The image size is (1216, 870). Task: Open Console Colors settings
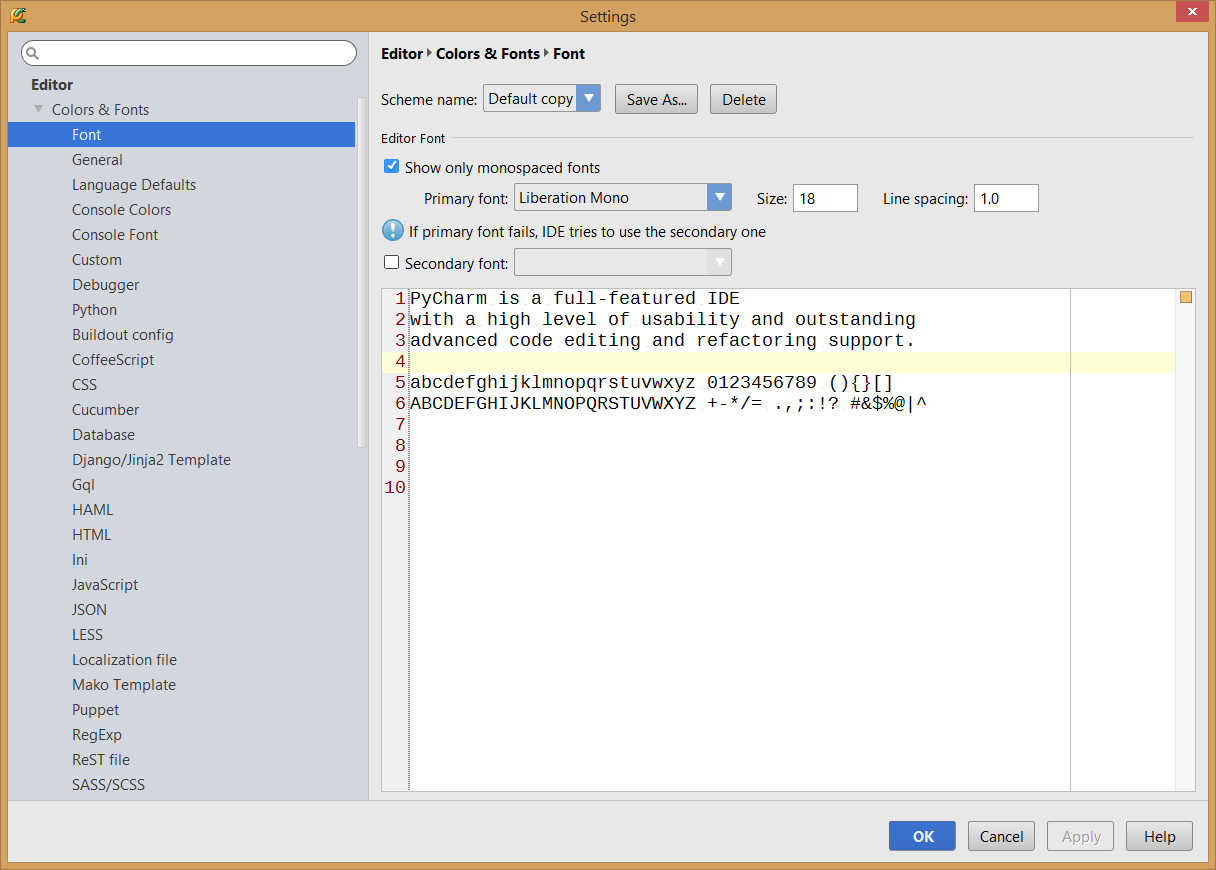tap(121, 209)
